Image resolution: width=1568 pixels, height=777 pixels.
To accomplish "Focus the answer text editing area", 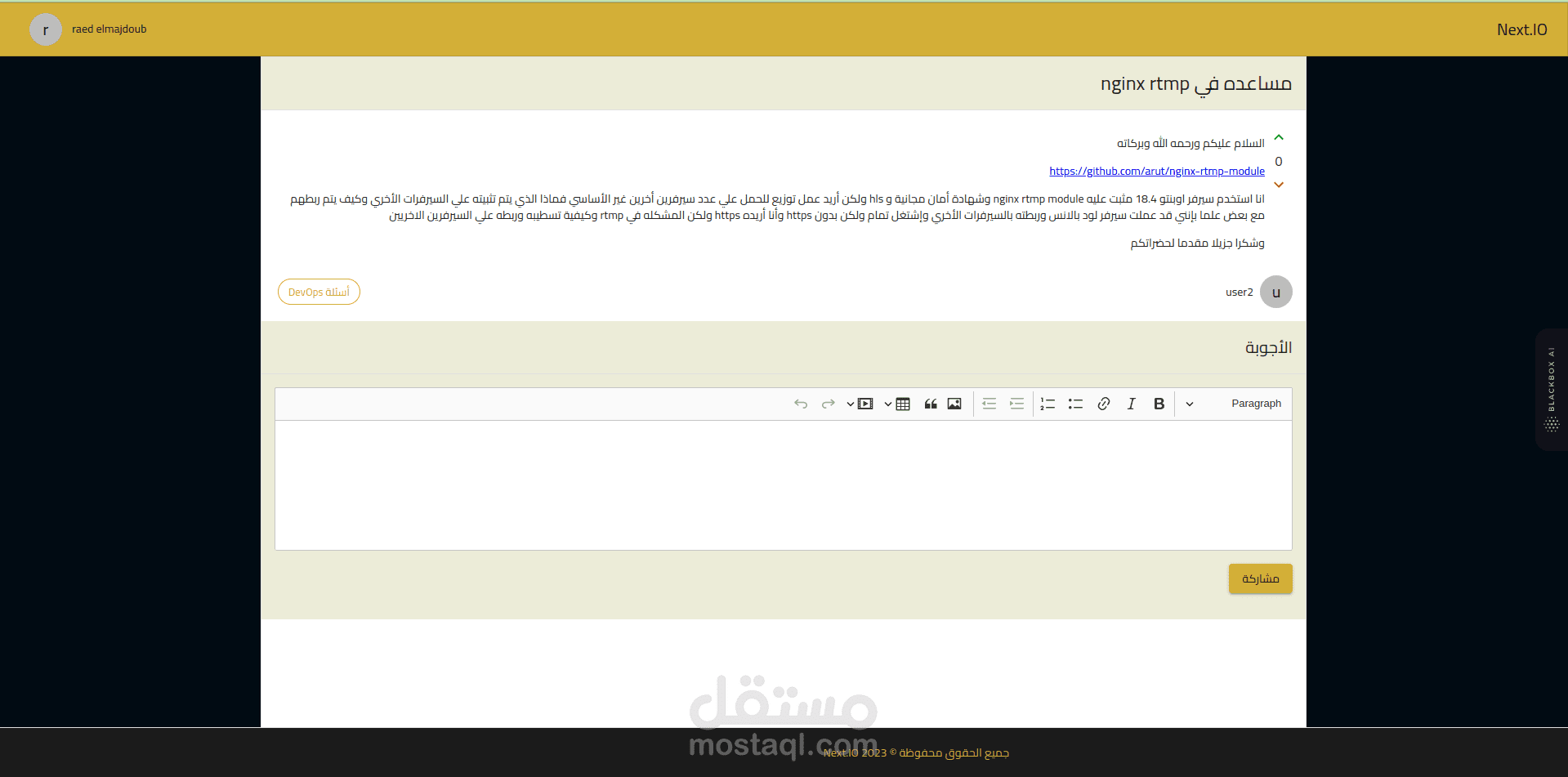I will coord(784,485).
